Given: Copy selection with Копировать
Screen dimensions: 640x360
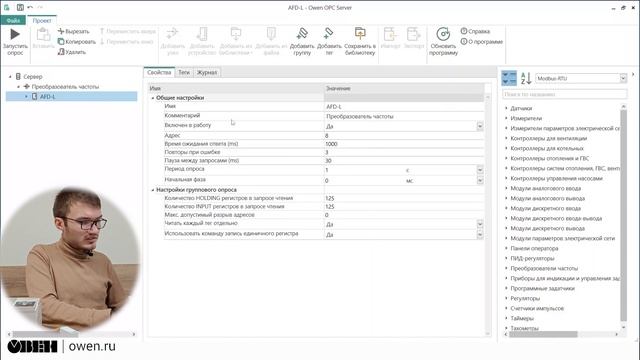Looking at the screenshot, I should click(77, 42).
